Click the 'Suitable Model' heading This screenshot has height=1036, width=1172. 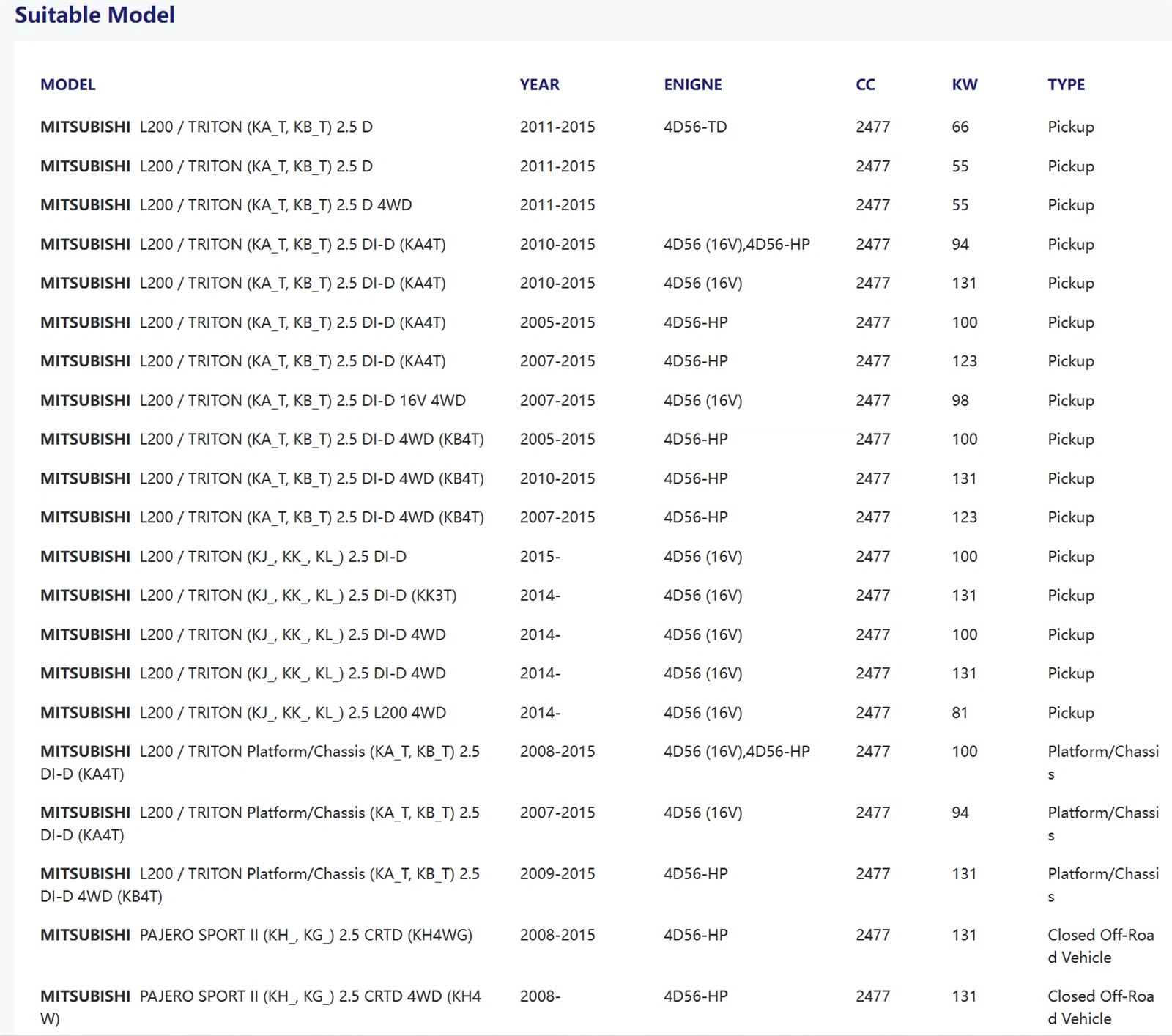pyautogui.click(x=94, y=15)
